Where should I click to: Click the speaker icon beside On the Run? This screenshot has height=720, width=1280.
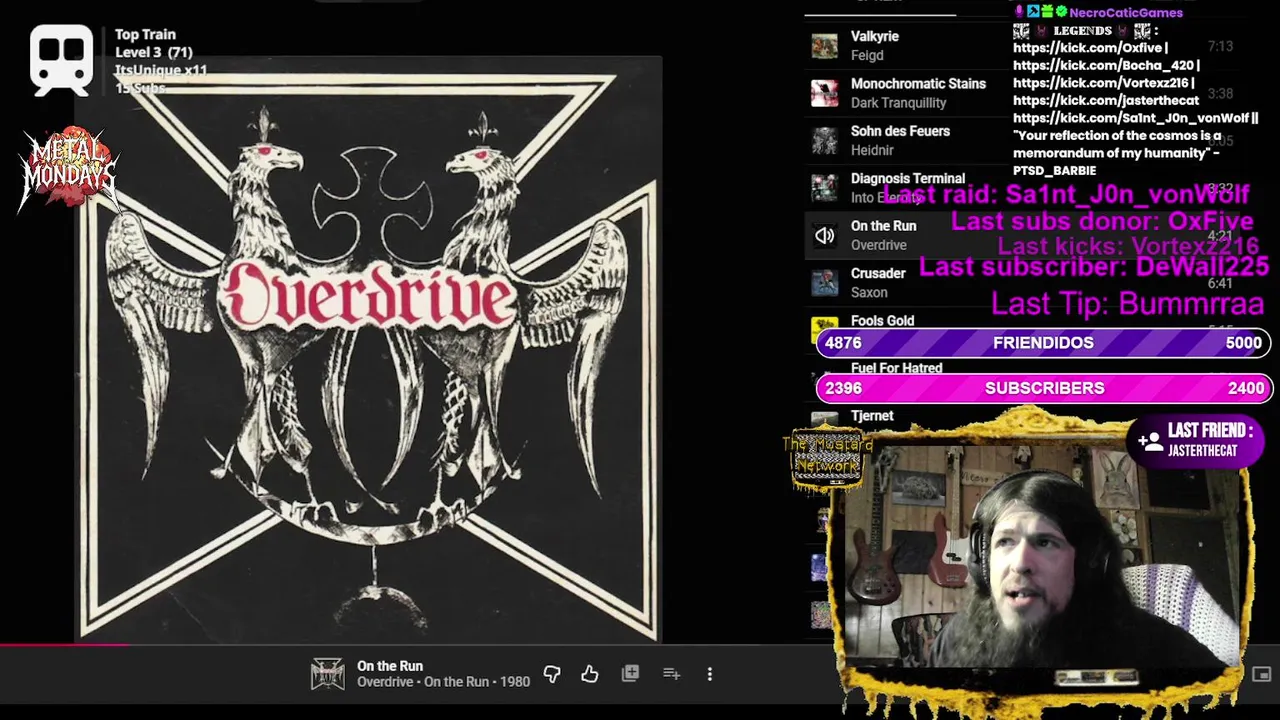(824, 236)
